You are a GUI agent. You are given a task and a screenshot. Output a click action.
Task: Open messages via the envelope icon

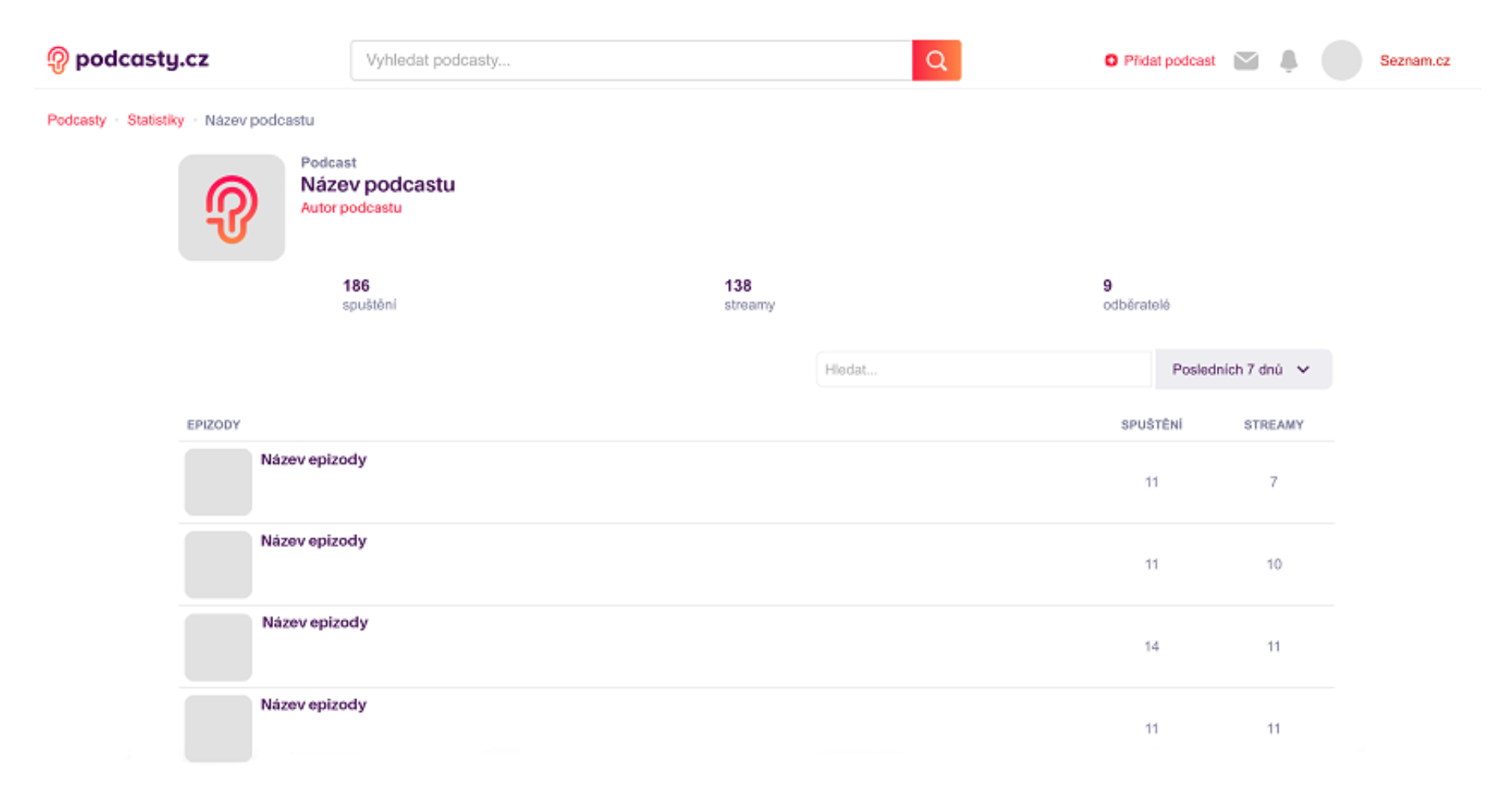coord(1246,61)
